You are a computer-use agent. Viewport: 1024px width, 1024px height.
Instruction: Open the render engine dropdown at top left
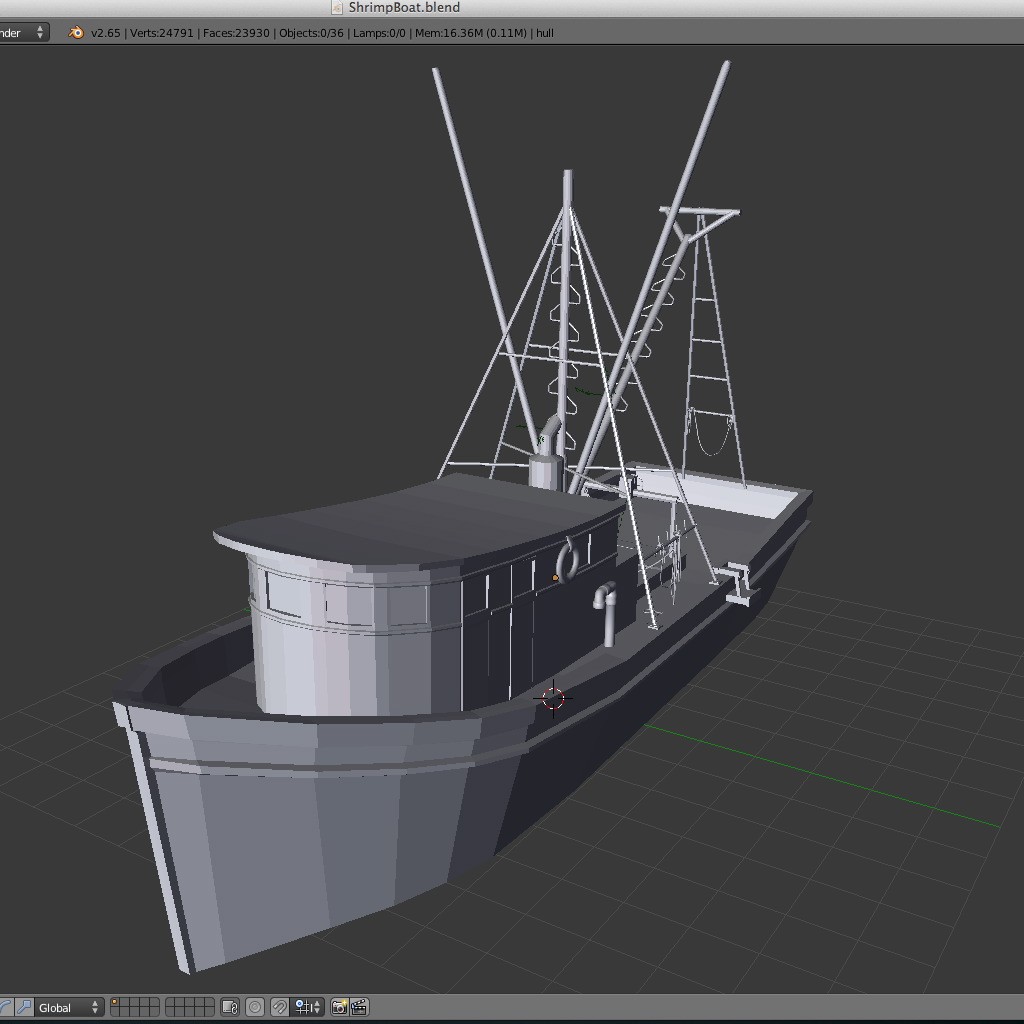(20, 32)
